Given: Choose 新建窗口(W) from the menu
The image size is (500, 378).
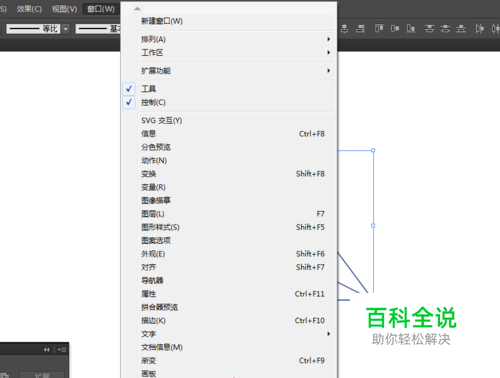Looking at the screenshot, I should point(230,21).
